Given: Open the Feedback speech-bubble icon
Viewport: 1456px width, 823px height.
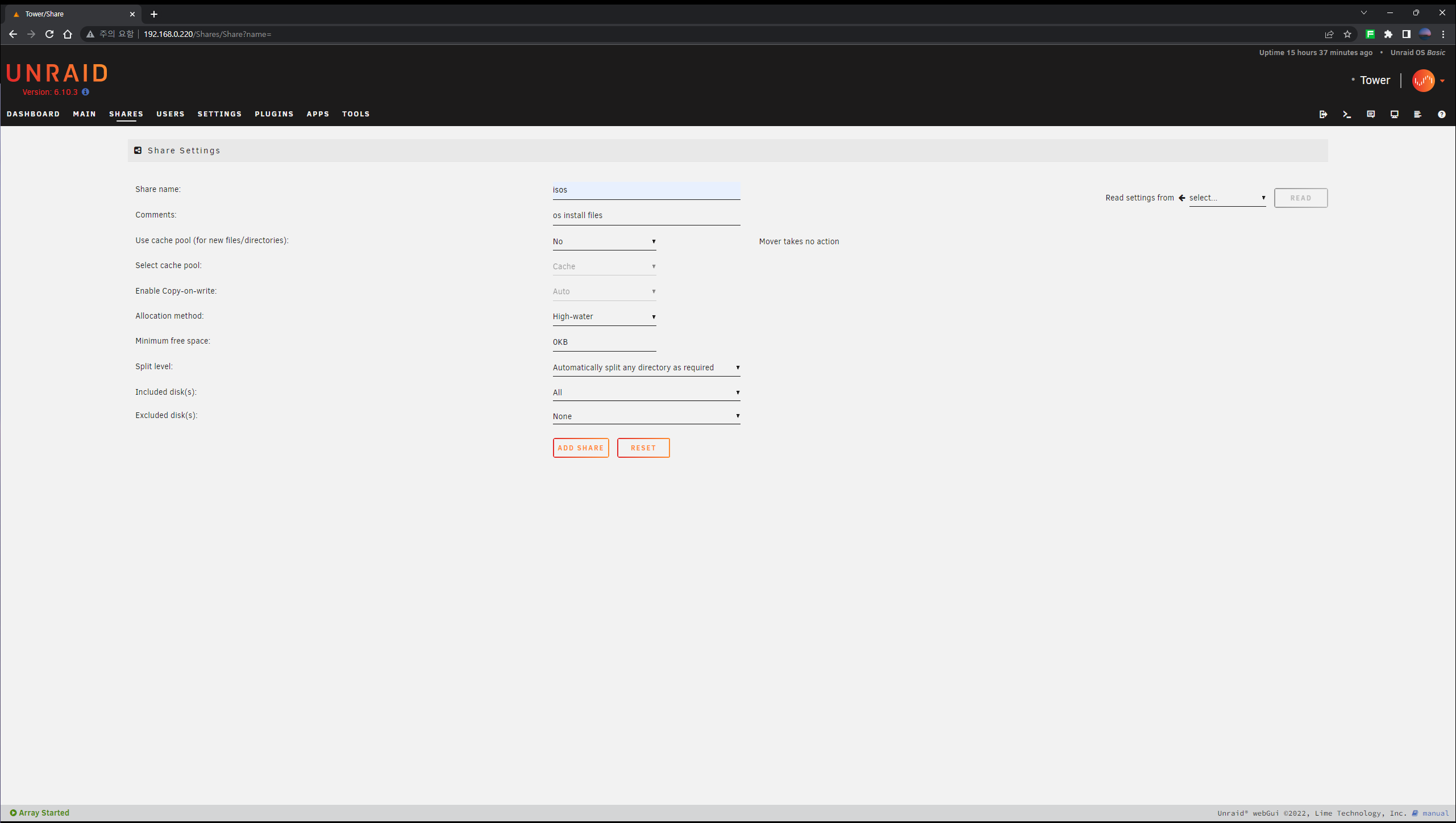Looking at the screenshot, I should pos(1371,114).
